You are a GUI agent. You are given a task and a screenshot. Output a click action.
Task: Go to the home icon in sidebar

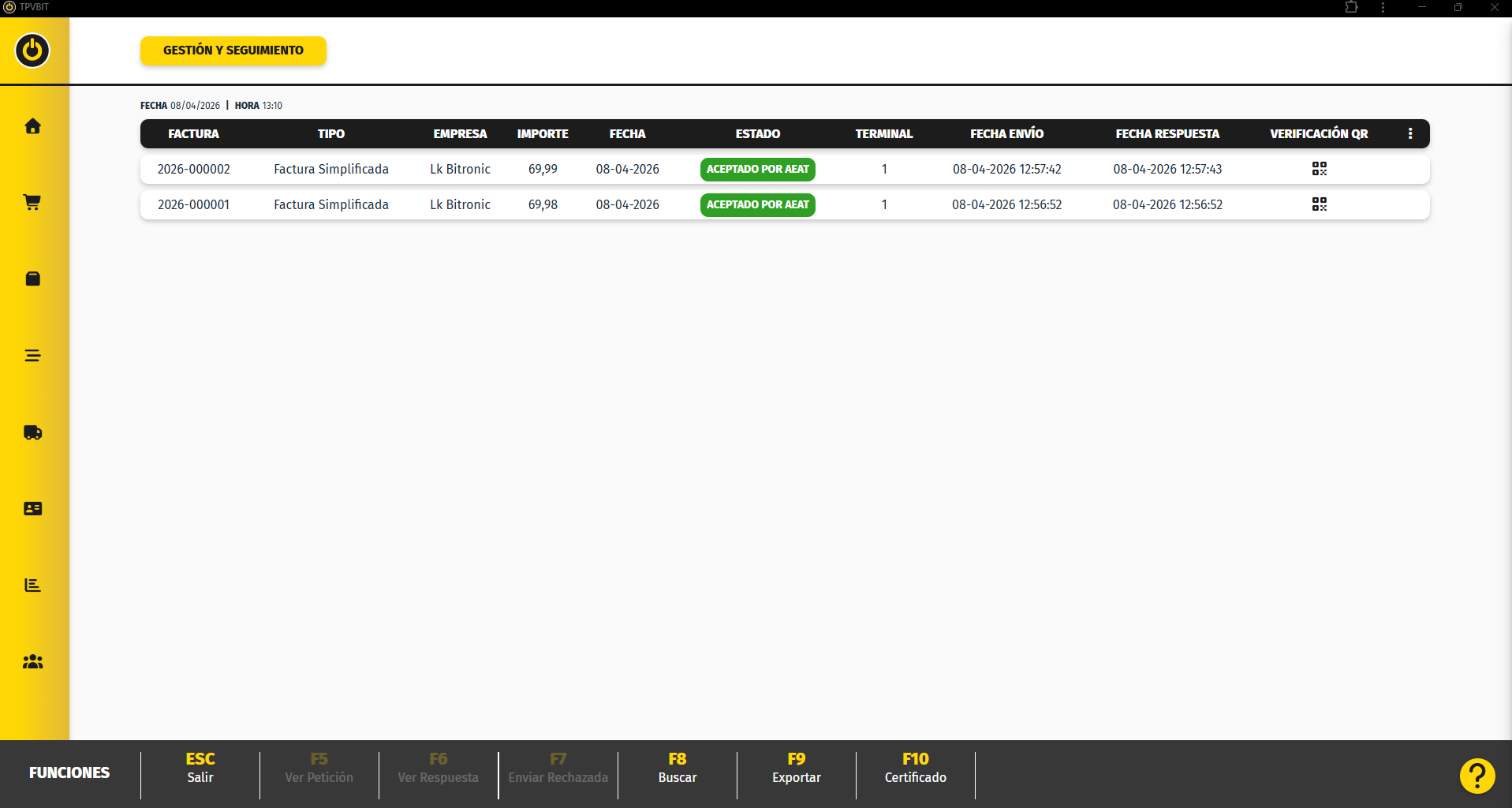[32, 126]
